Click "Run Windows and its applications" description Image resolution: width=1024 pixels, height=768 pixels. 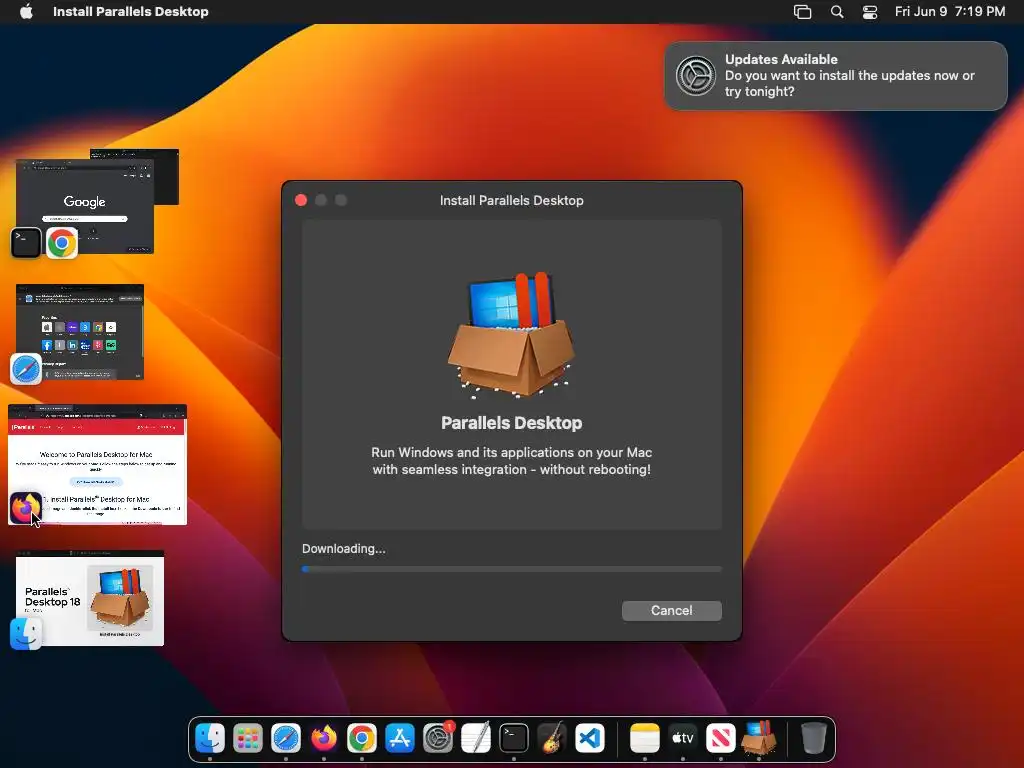click(x=511, y=461)
